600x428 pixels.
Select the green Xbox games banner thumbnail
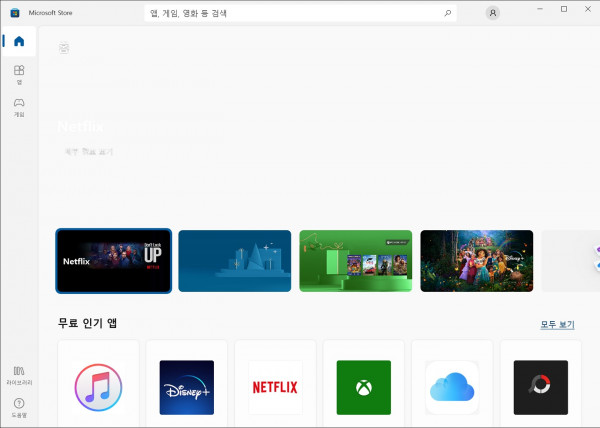(355, 261)
